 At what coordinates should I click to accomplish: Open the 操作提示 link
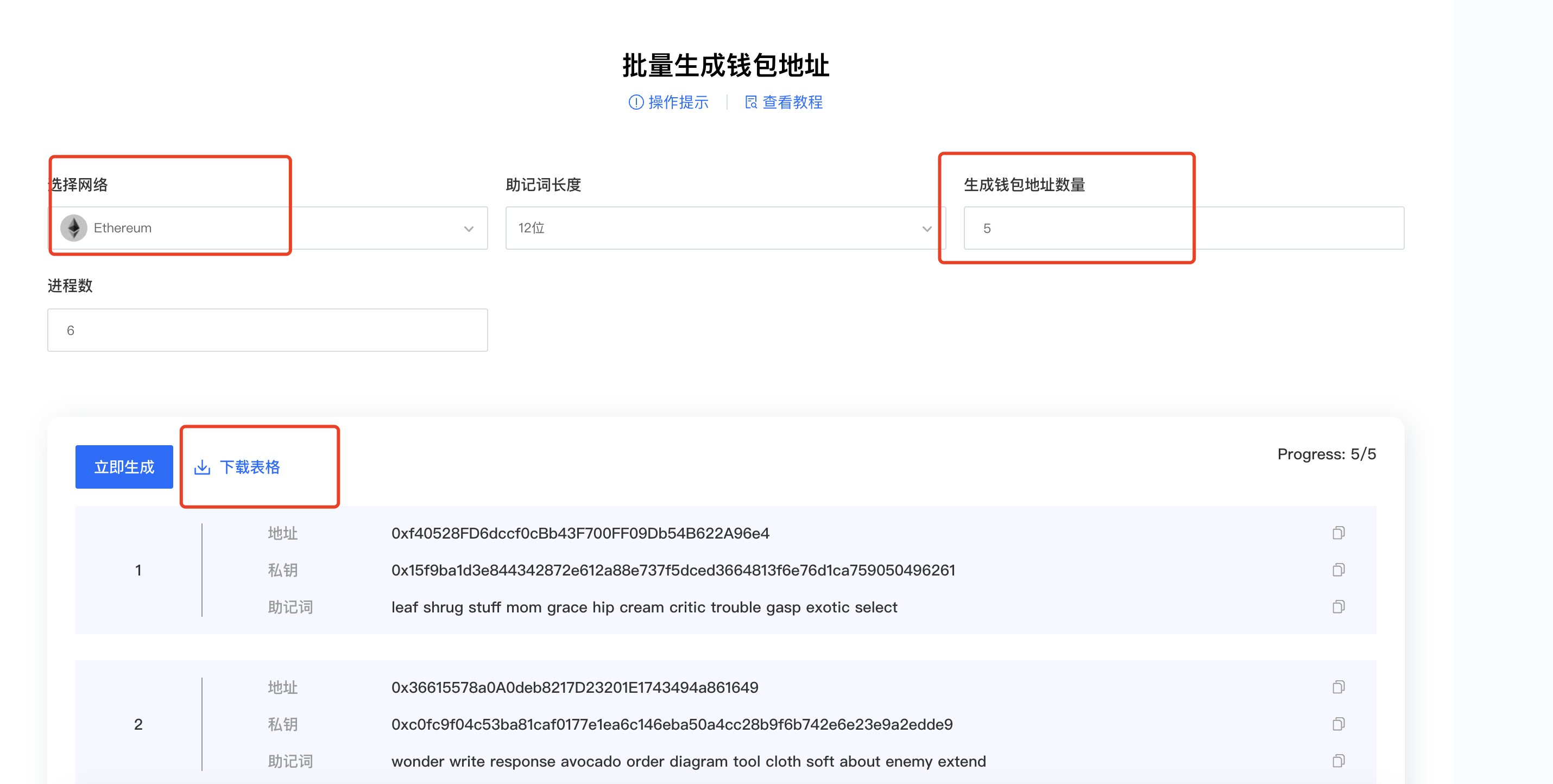pos(668,103)
